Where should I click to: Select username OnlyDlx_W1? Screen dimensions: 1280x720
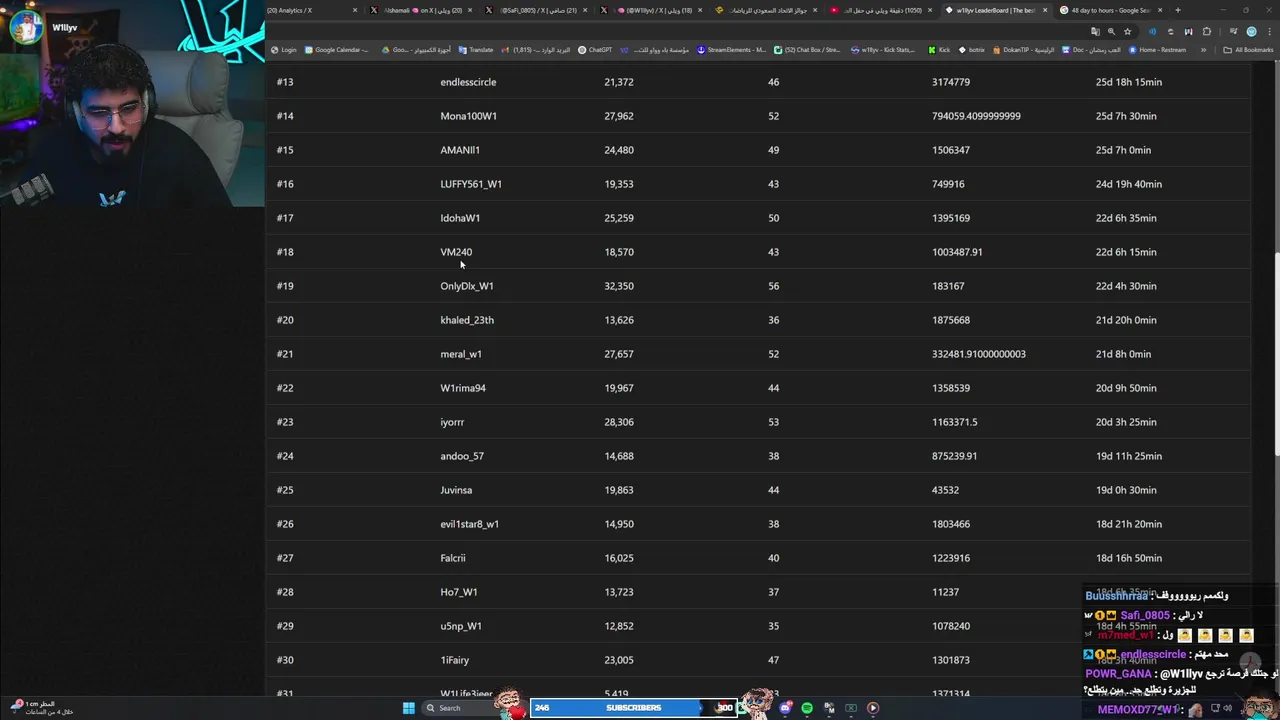point(467,286)
